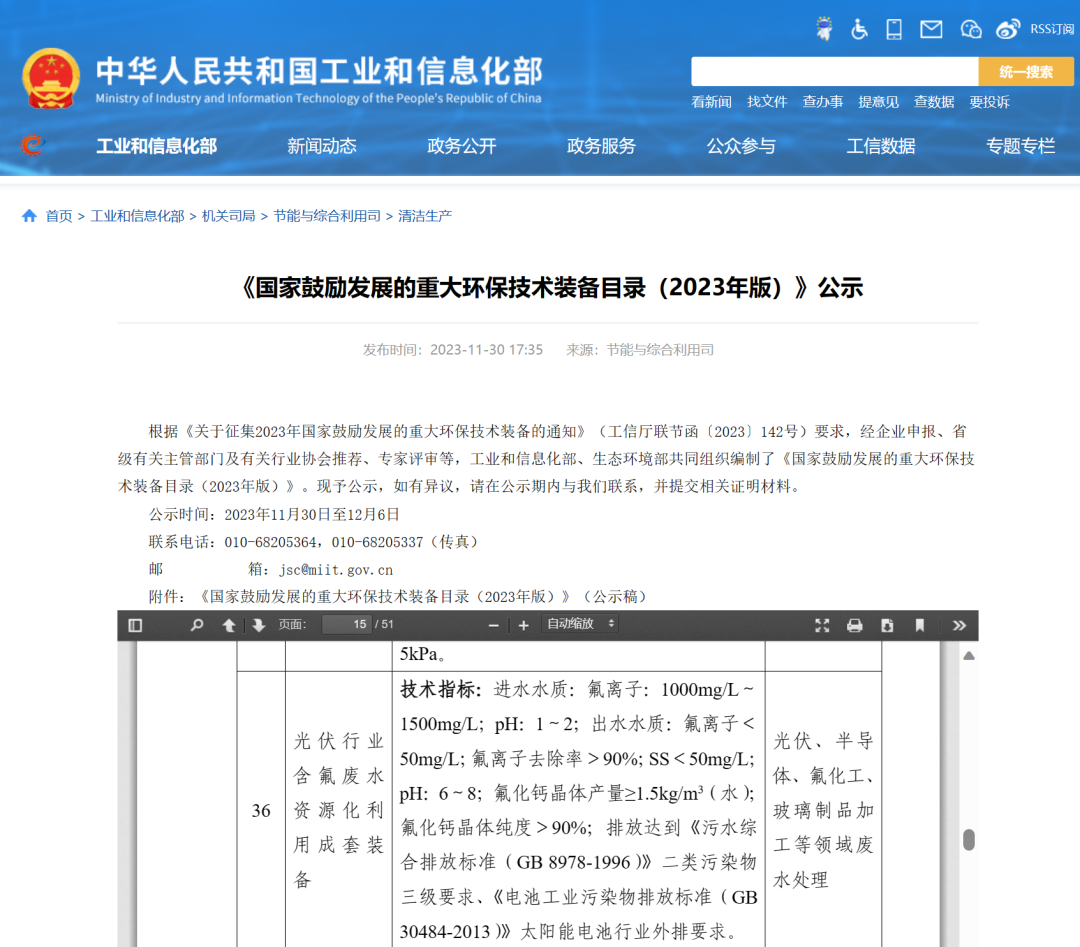The height and width of the screenshot is (947, 1080).
Task: Go to next PDF page
Action: pyautogui.click(x=259, y=625)
